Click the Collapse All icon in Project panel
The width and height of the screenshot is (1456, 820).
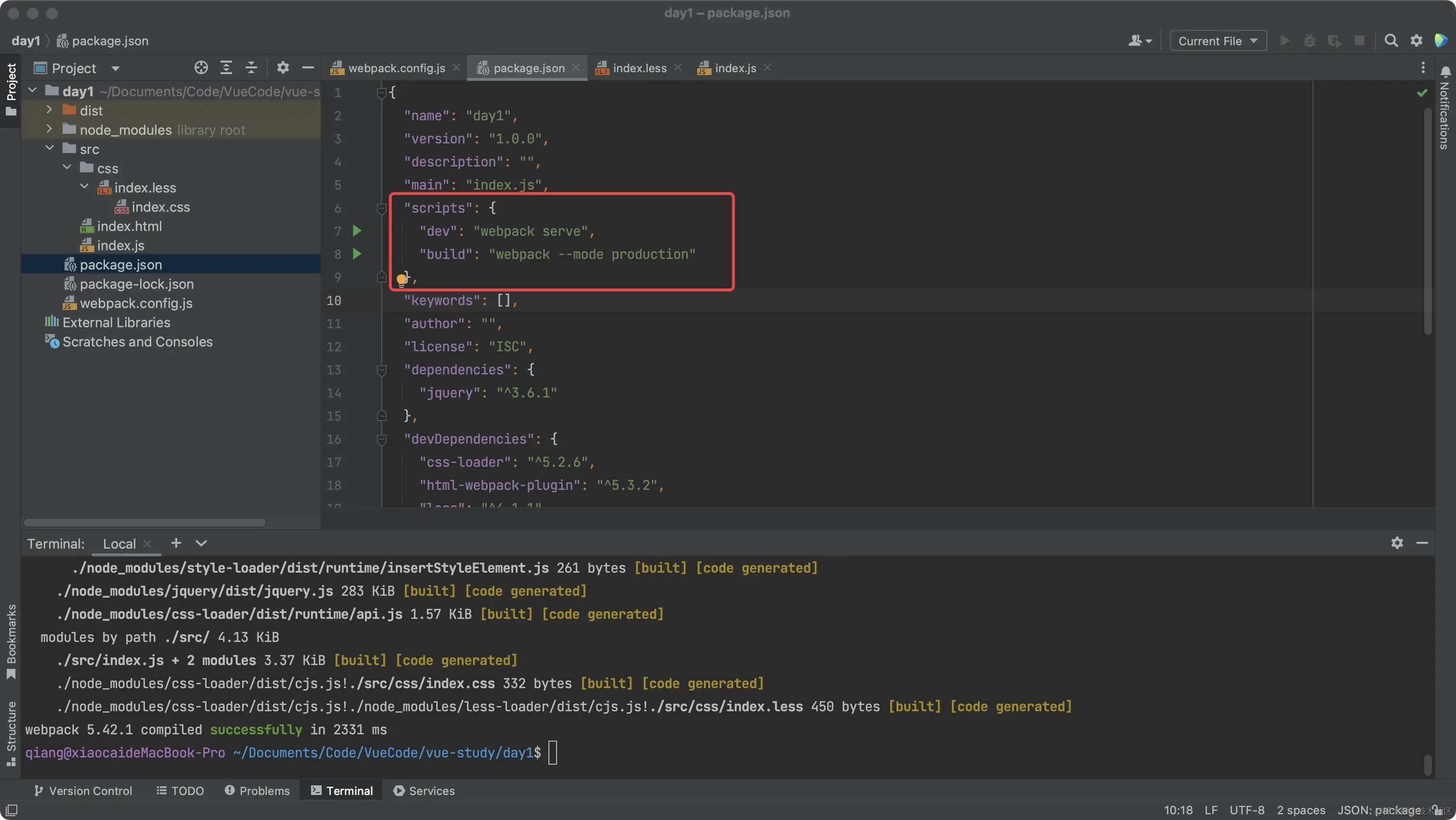tap(251, 68)
